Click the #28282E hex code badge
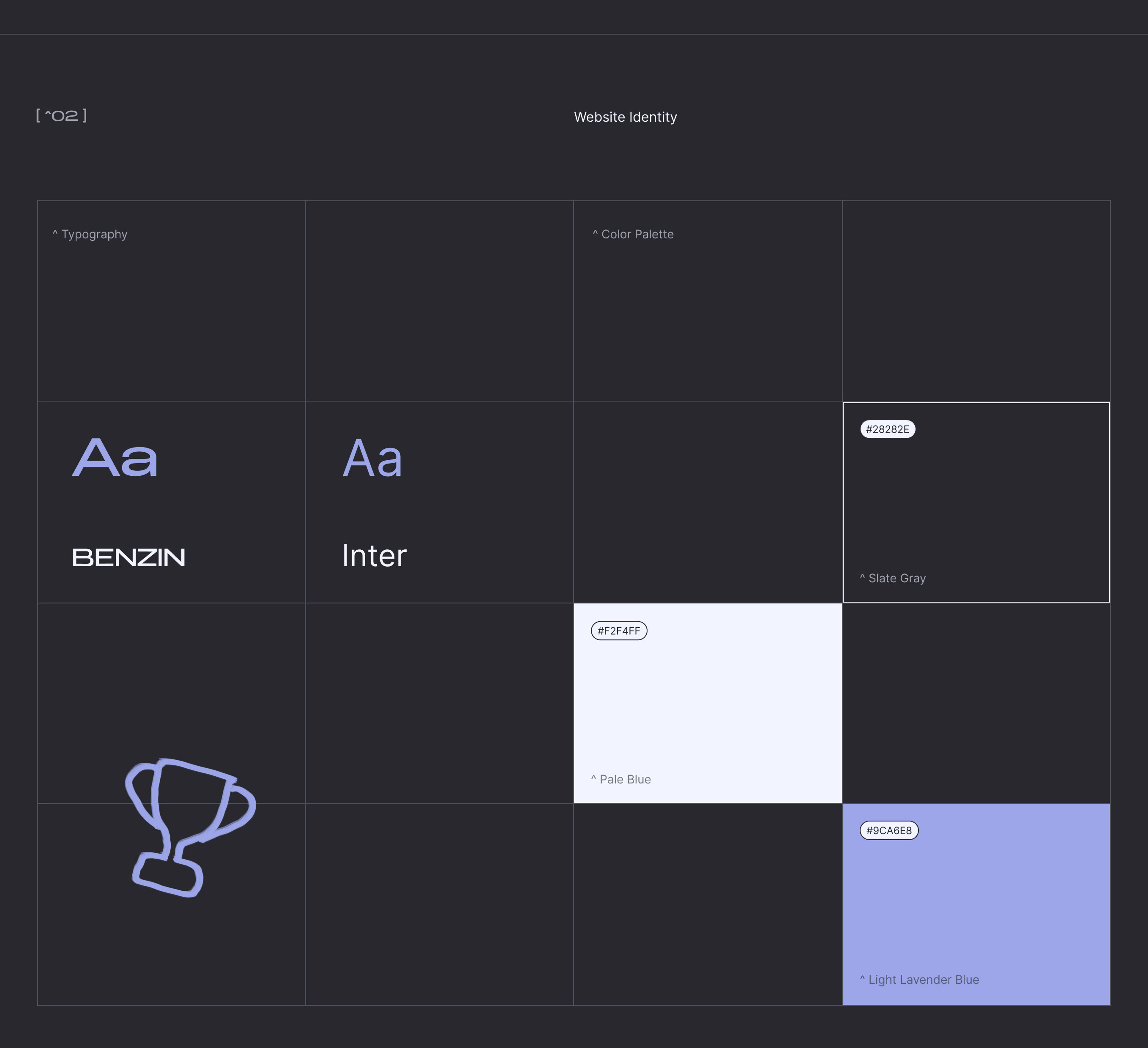 click(x=887, y=429)
